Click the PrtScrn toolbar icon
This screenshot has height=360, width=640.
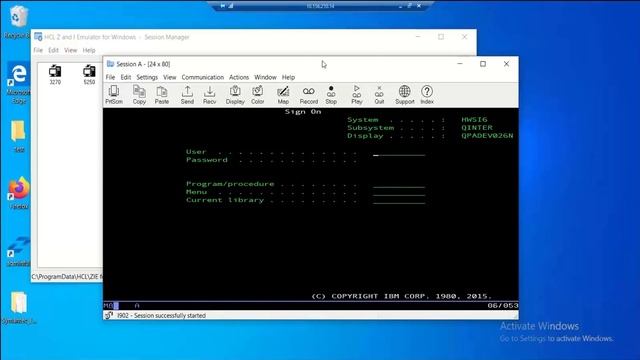click(x=114, y=95)
